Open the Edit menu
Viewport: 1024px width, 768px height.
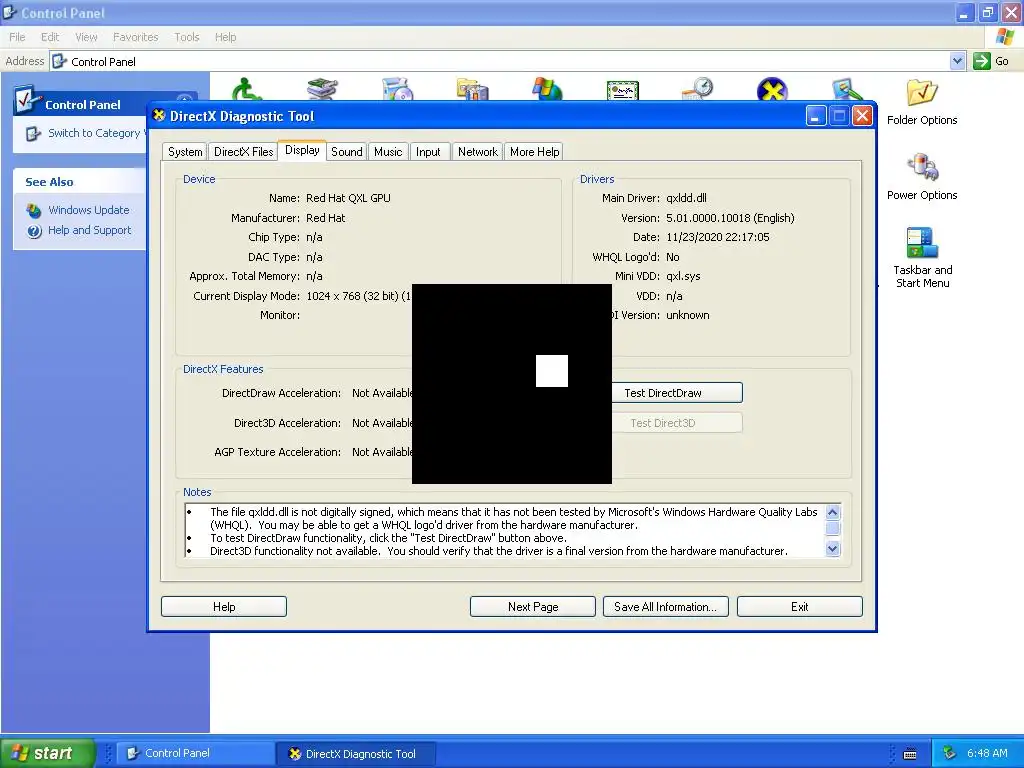[x=50, y=37]
